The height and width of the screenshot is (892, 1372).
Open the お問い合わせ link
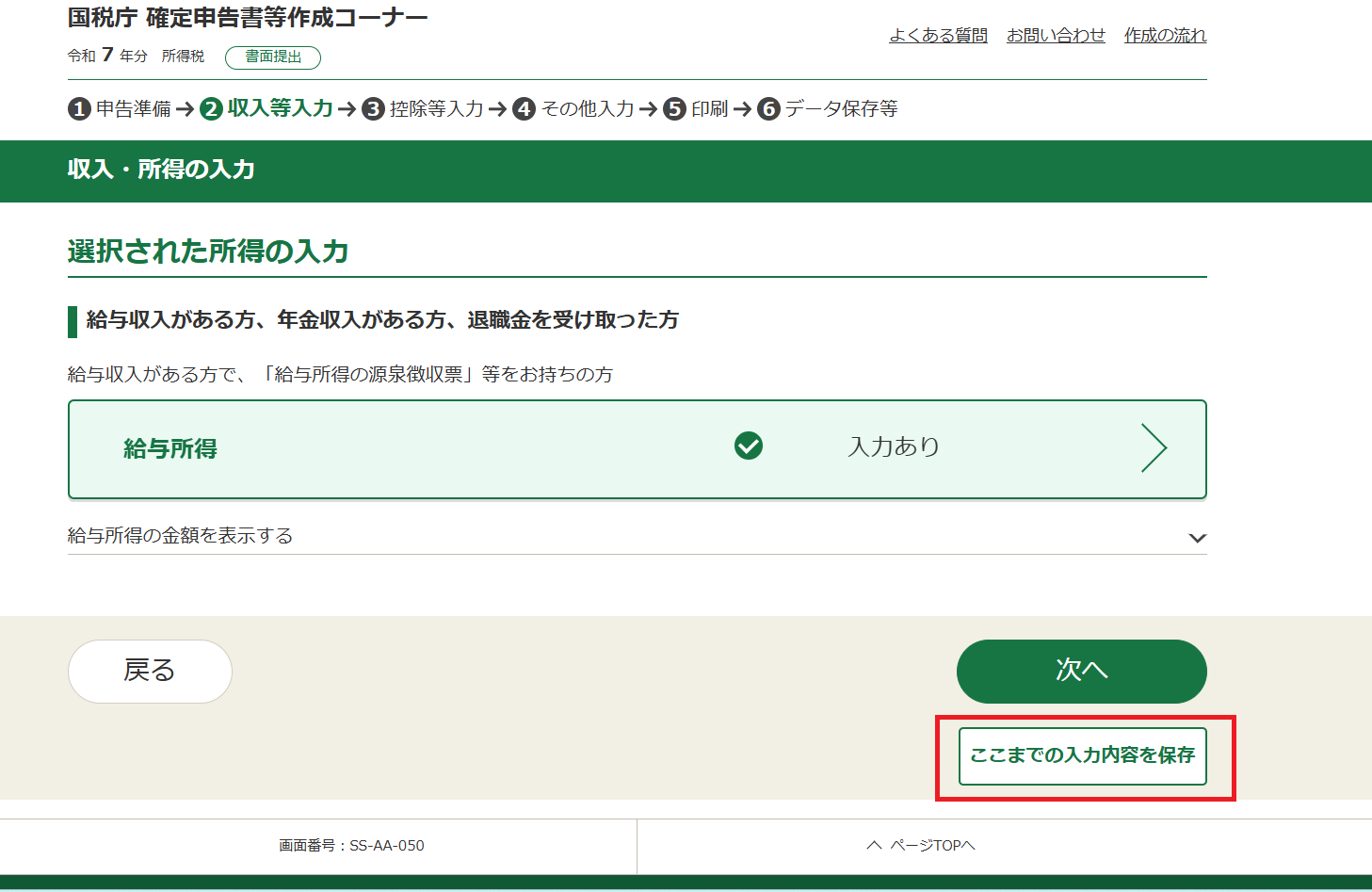tap(1056, 36)
